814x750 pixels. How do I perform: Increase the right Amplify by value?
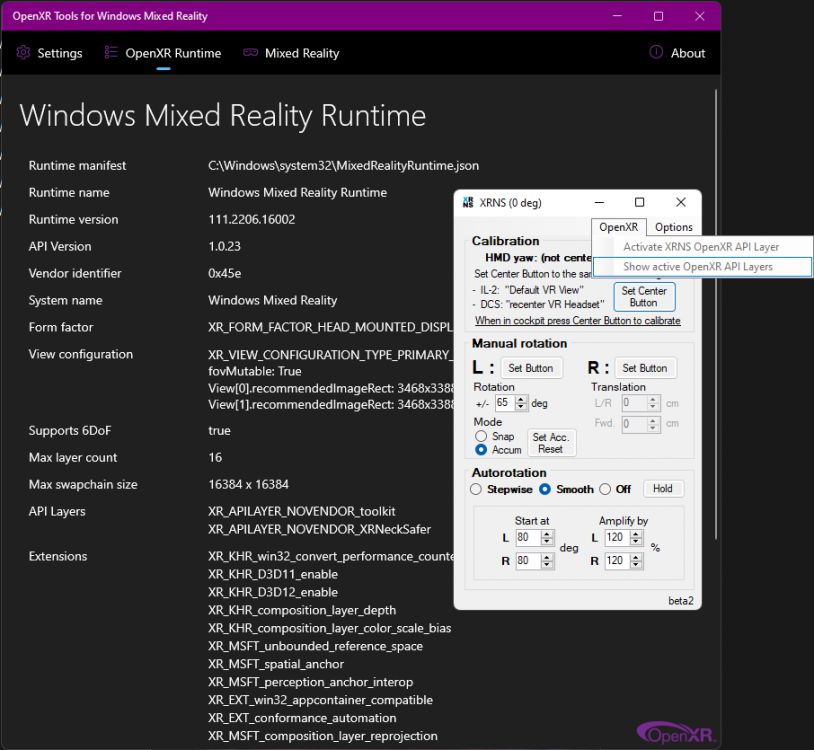click(x=636, y=557)
